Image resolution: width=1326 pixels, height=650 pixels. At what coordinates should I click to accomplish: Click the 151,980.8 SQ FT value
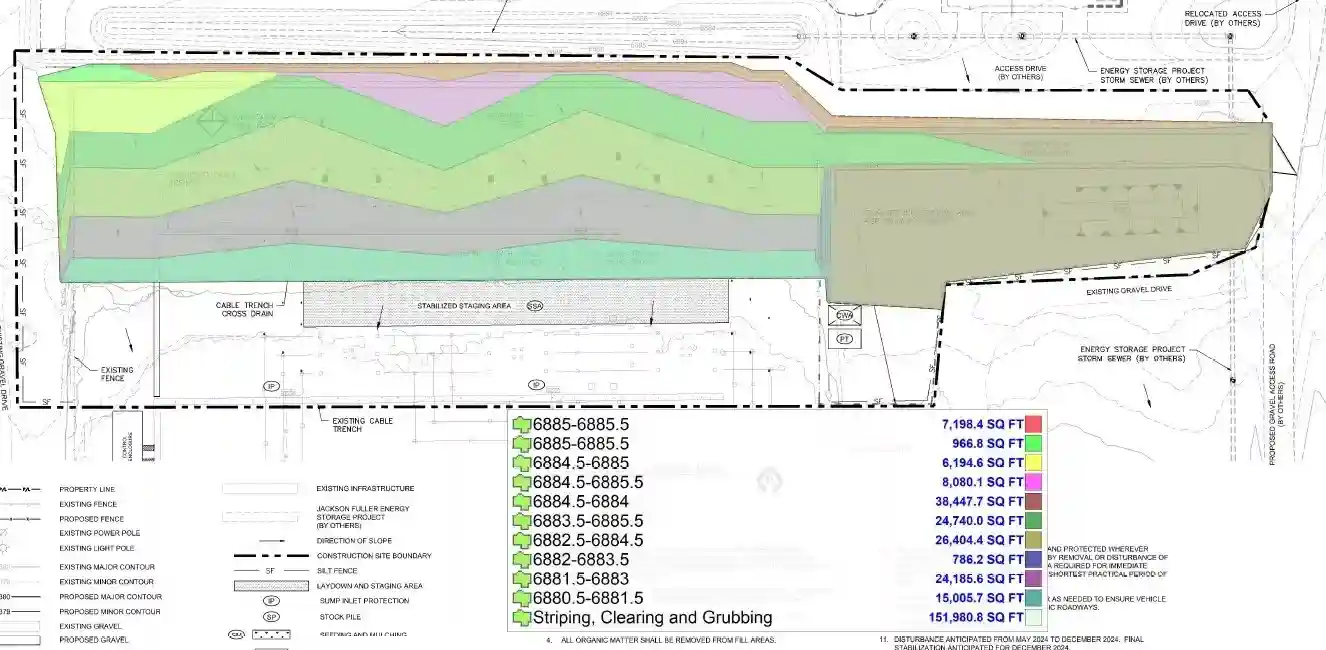(976, 617)
